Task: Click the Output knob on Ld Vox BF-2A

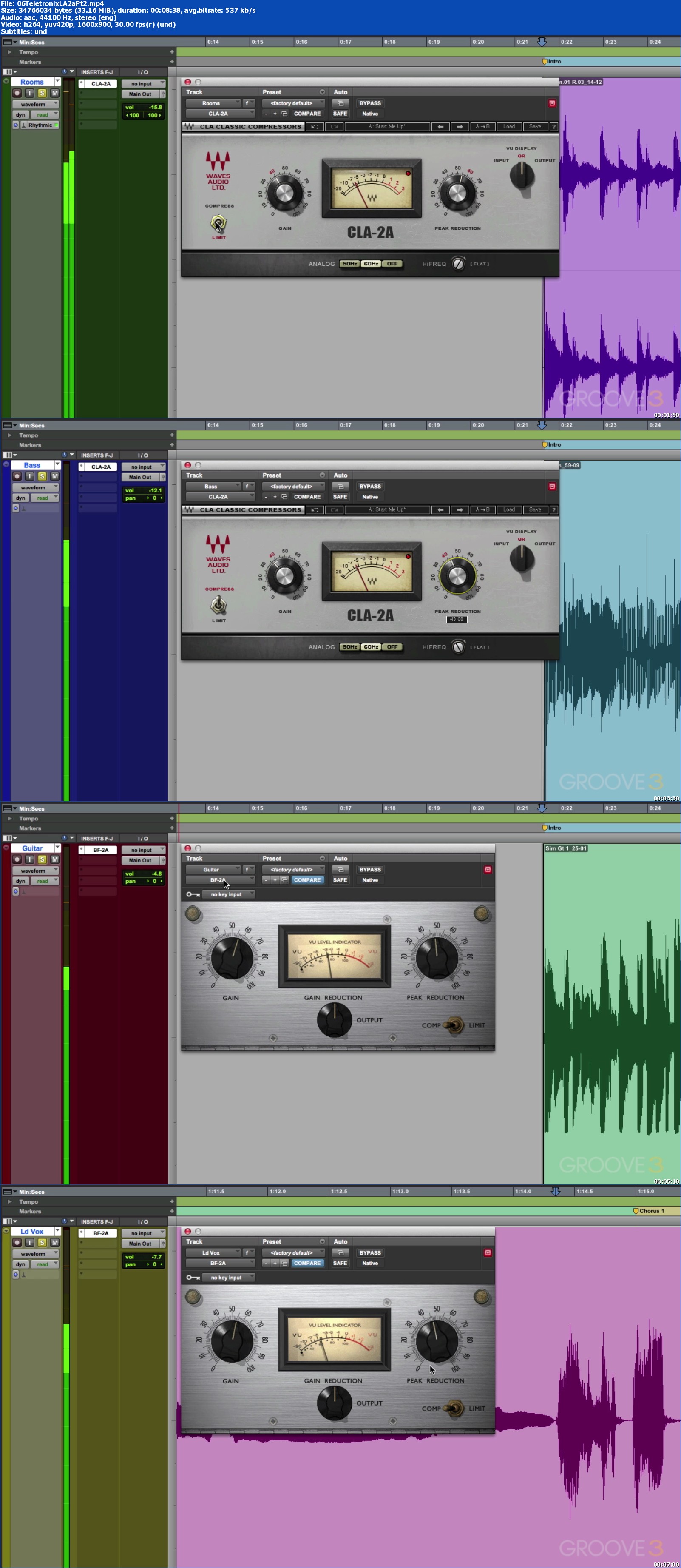Action: click(335, 1403)
